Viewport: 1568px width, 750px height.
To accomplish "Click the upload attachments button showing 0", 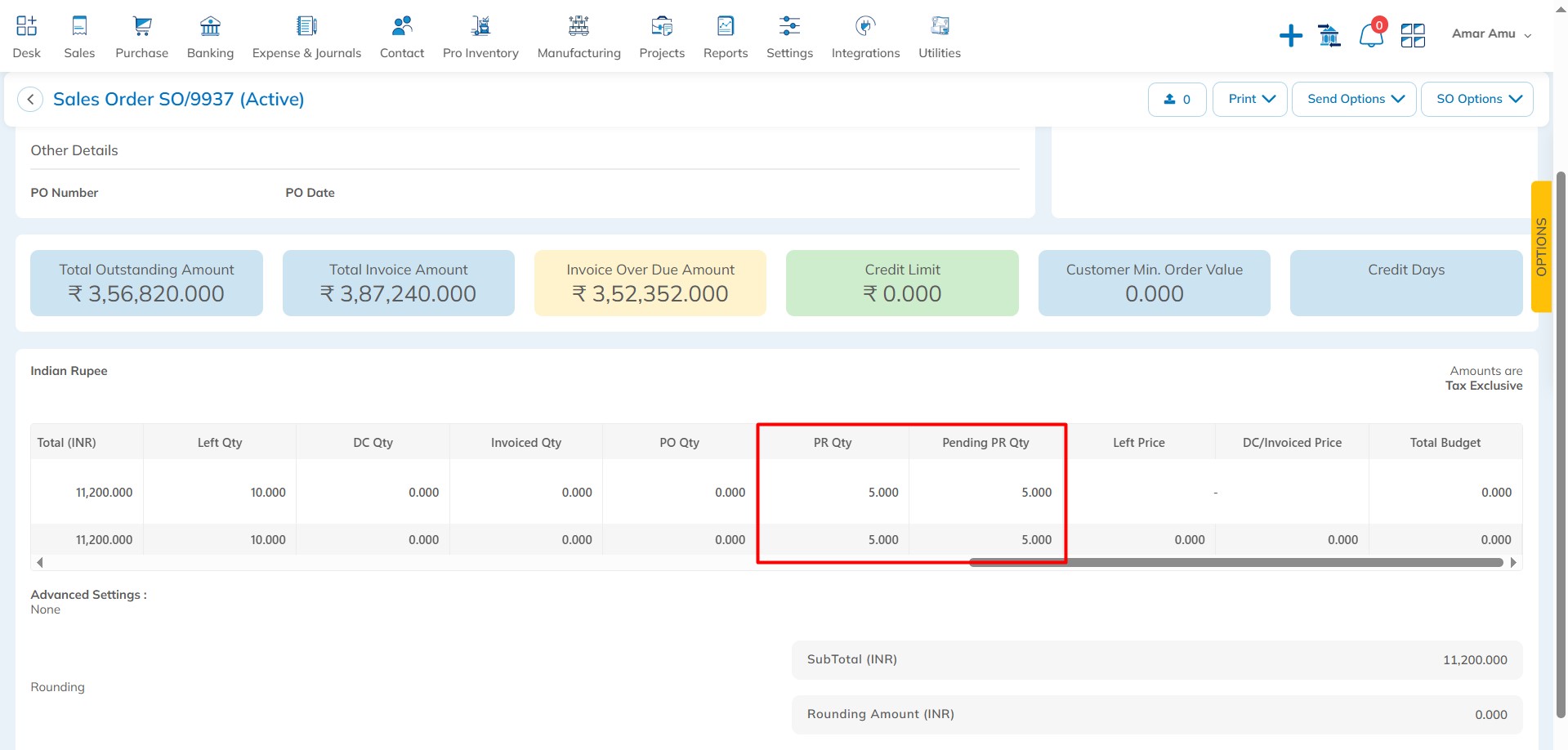I will (1177, 100).
